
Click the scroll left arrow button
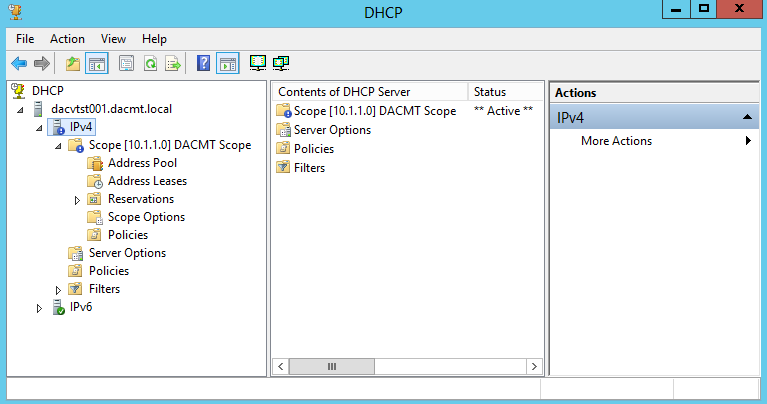pos(281,366)
